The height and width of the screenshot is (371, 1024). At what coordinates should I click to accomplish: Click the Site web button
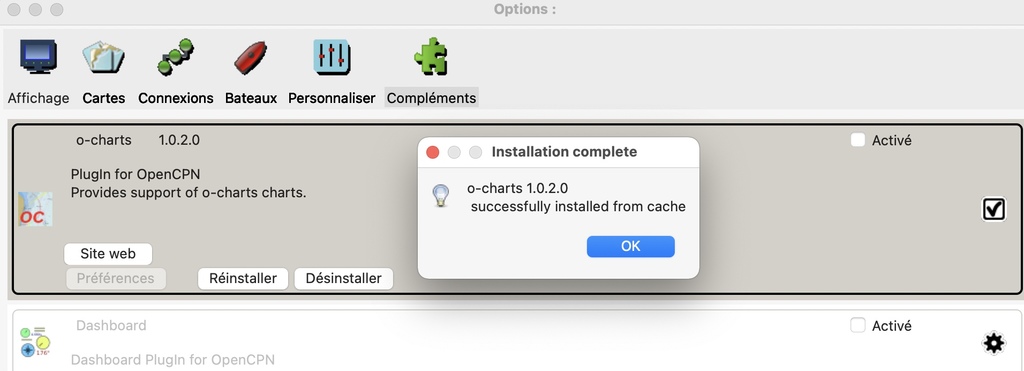108,253
